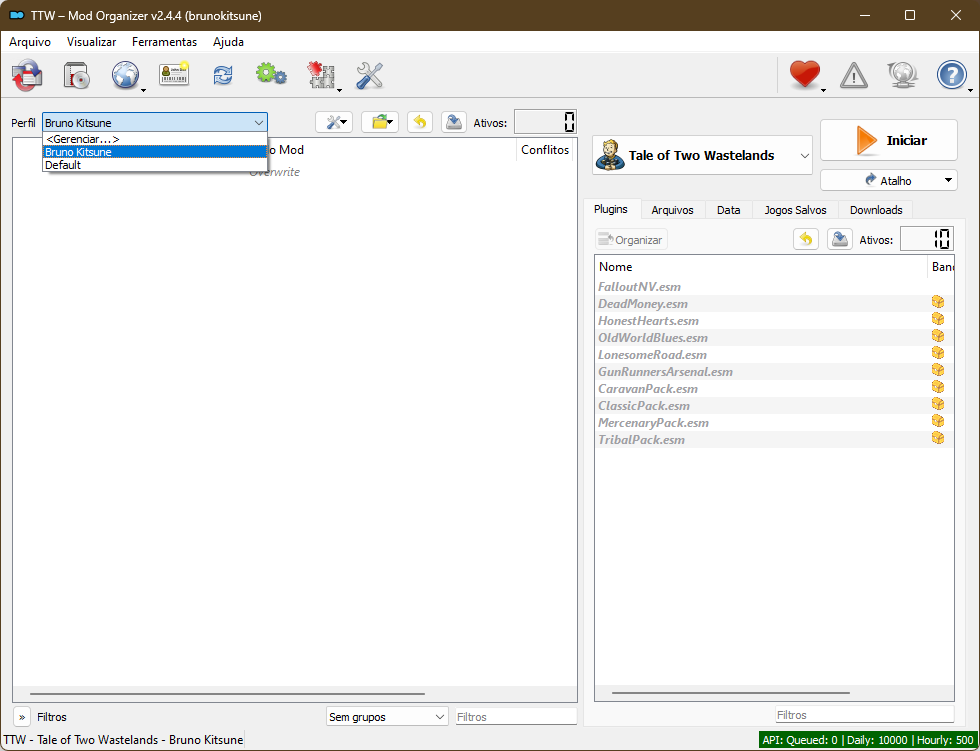Viewport: 980px width, 751px height.
Task: Switch to the Data tab
Action: point(729,210)
